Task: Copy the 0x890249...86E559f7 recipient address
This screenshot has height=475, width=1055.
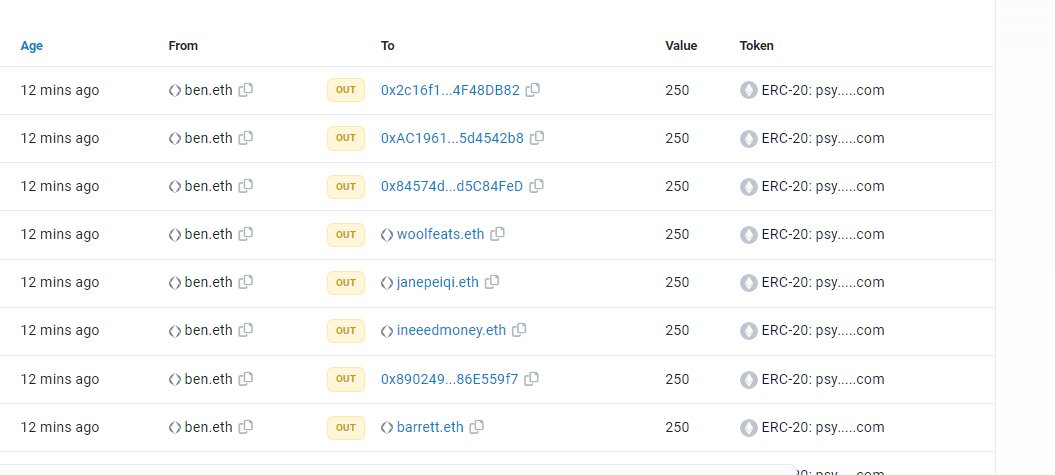Action: coord(532,379)
